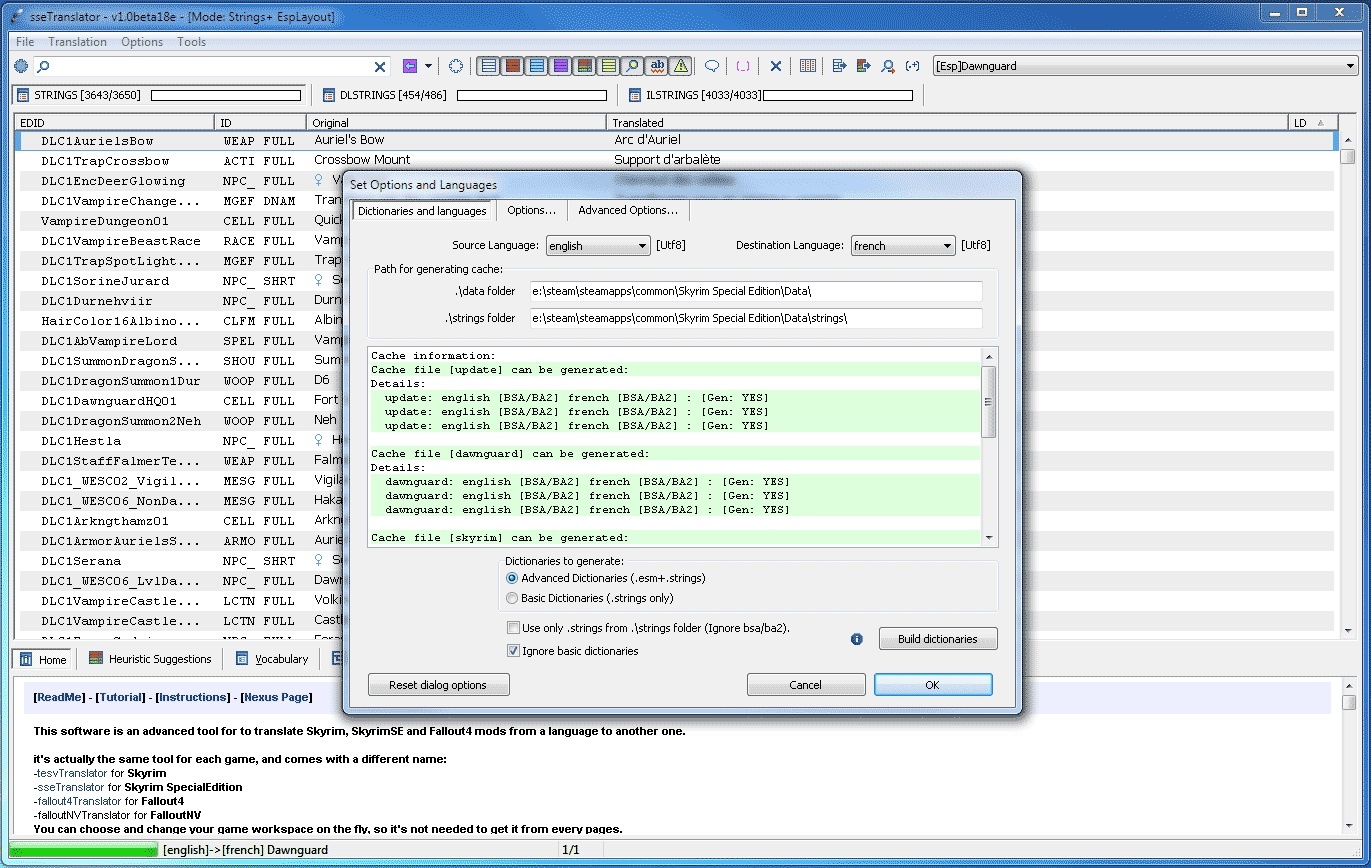Screen dimensions: 1371x868
Task: Click into the main search box
Action: [x=204, y=66]
